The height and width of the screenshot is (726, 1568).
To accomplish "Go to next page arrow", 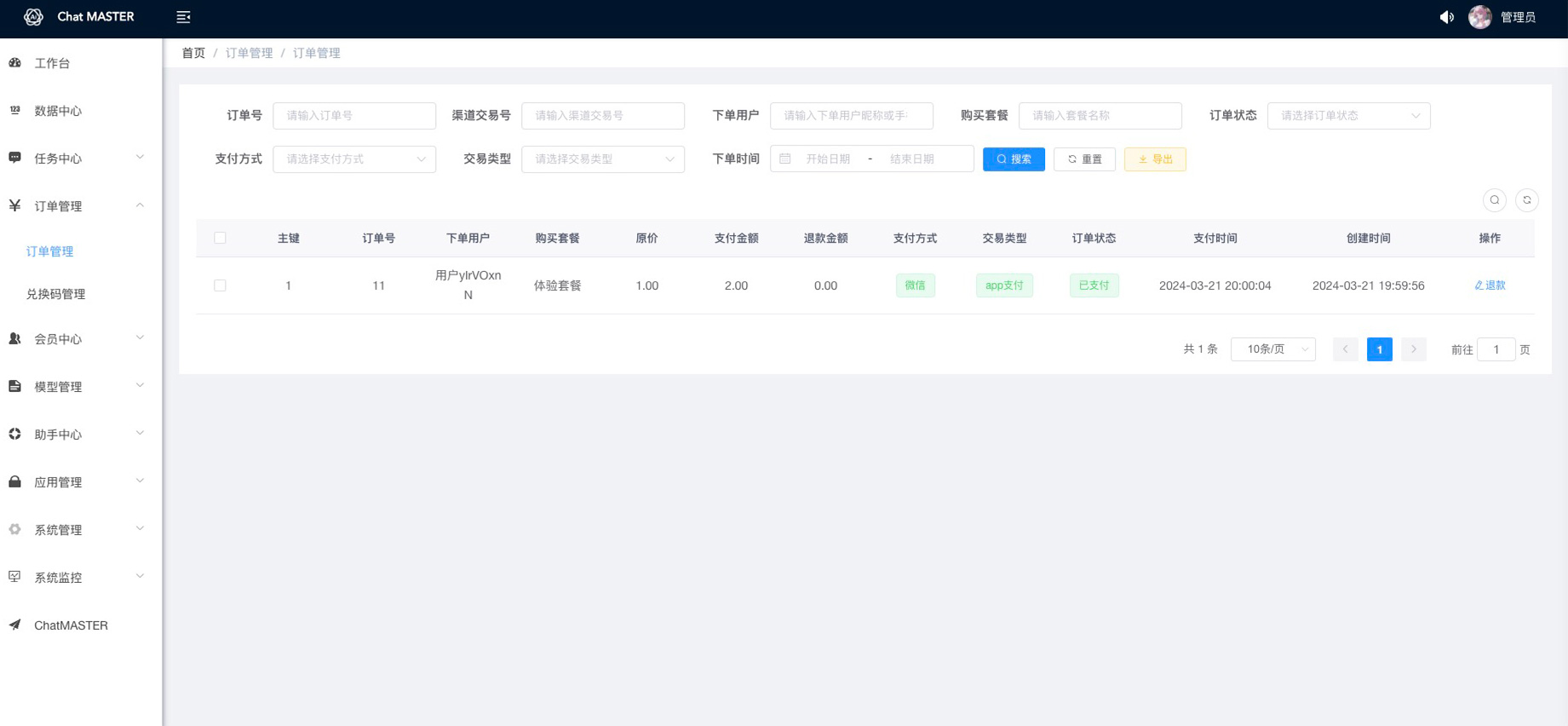I will (1414, 349).
